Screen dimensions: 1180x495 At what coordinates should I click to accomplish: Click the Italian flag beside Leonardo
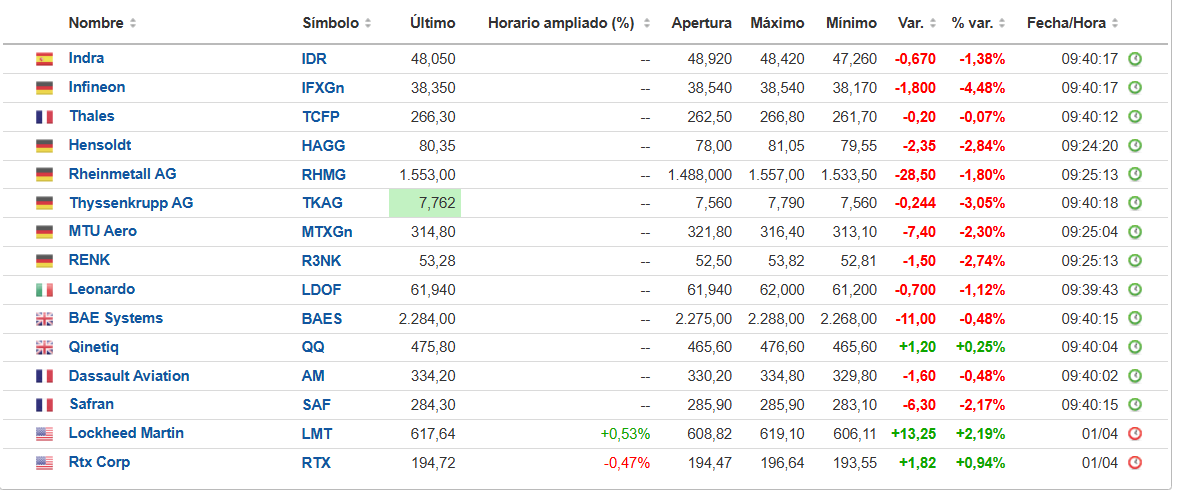pos(44,290)
